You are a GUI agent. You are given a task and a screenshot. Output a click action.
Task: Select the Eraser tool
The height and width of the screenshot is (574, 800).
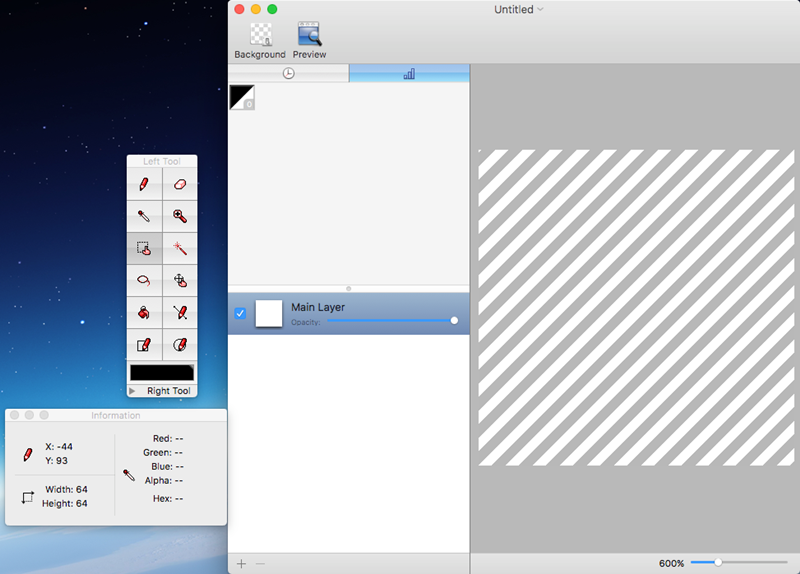point(180,185)
